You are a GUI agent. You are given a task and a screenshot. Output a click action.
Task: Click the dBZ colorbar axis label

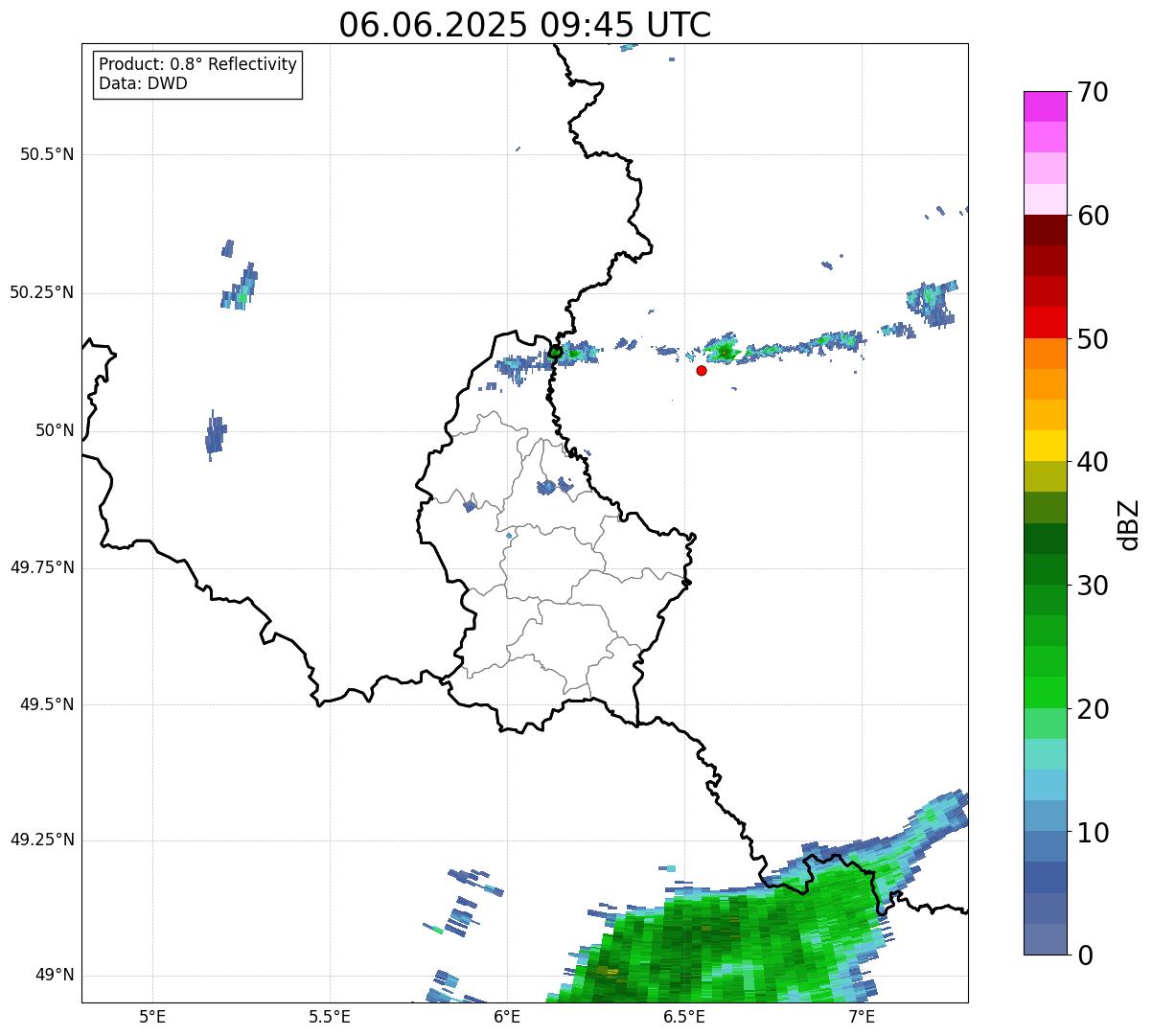(x=1129, y=524)
